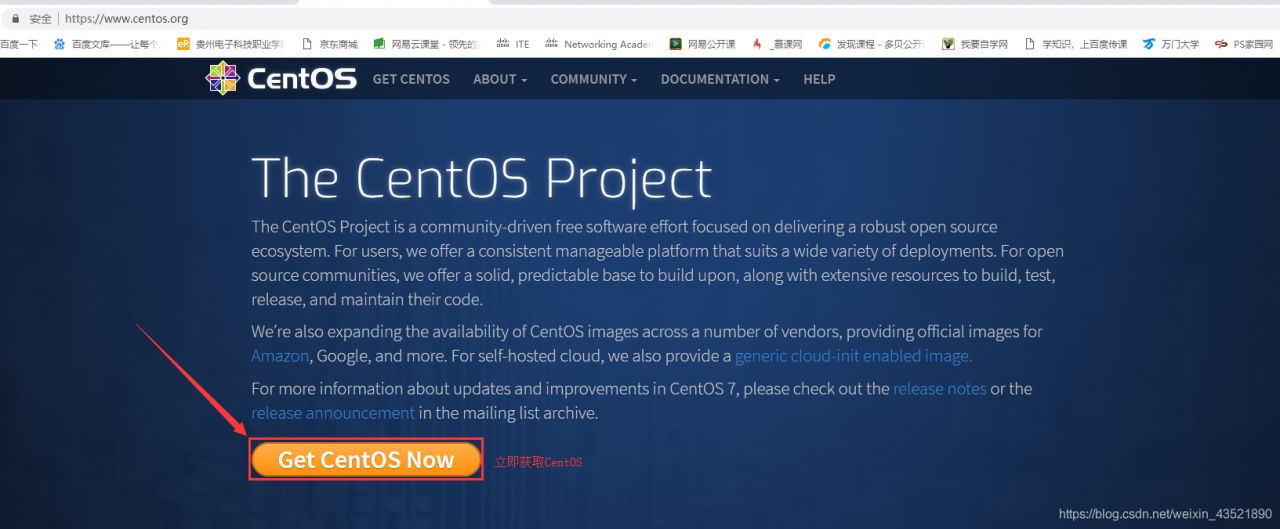Open the generic cloud-init enabled image link

853,356
